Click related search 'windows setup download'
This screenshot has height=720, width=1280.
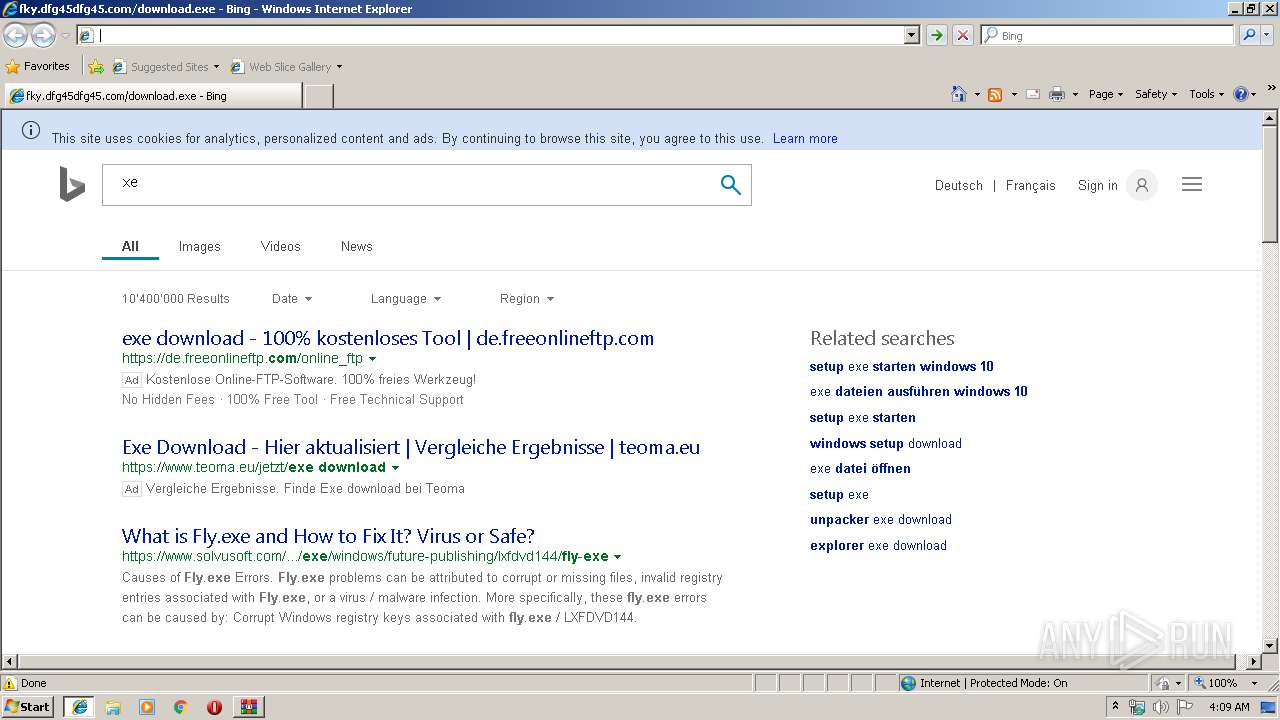(x=886, y=444)
